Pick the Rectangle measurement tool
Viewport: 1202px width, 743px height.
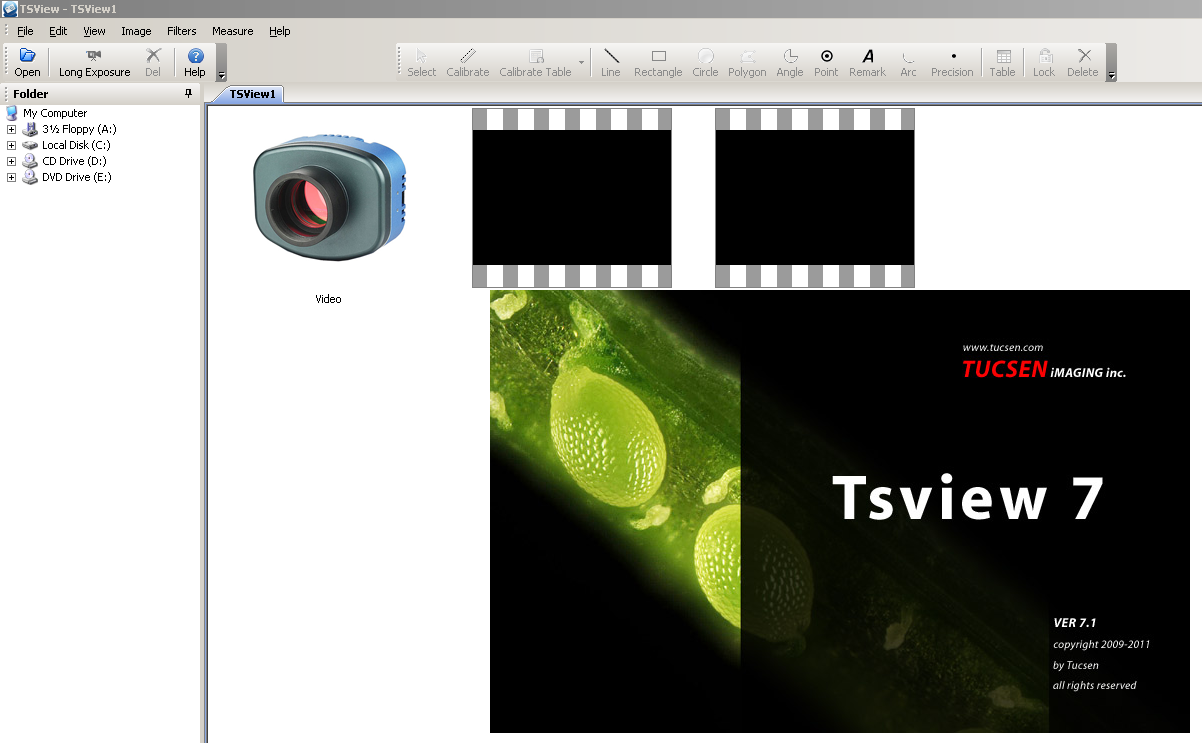tap(658, 63)
